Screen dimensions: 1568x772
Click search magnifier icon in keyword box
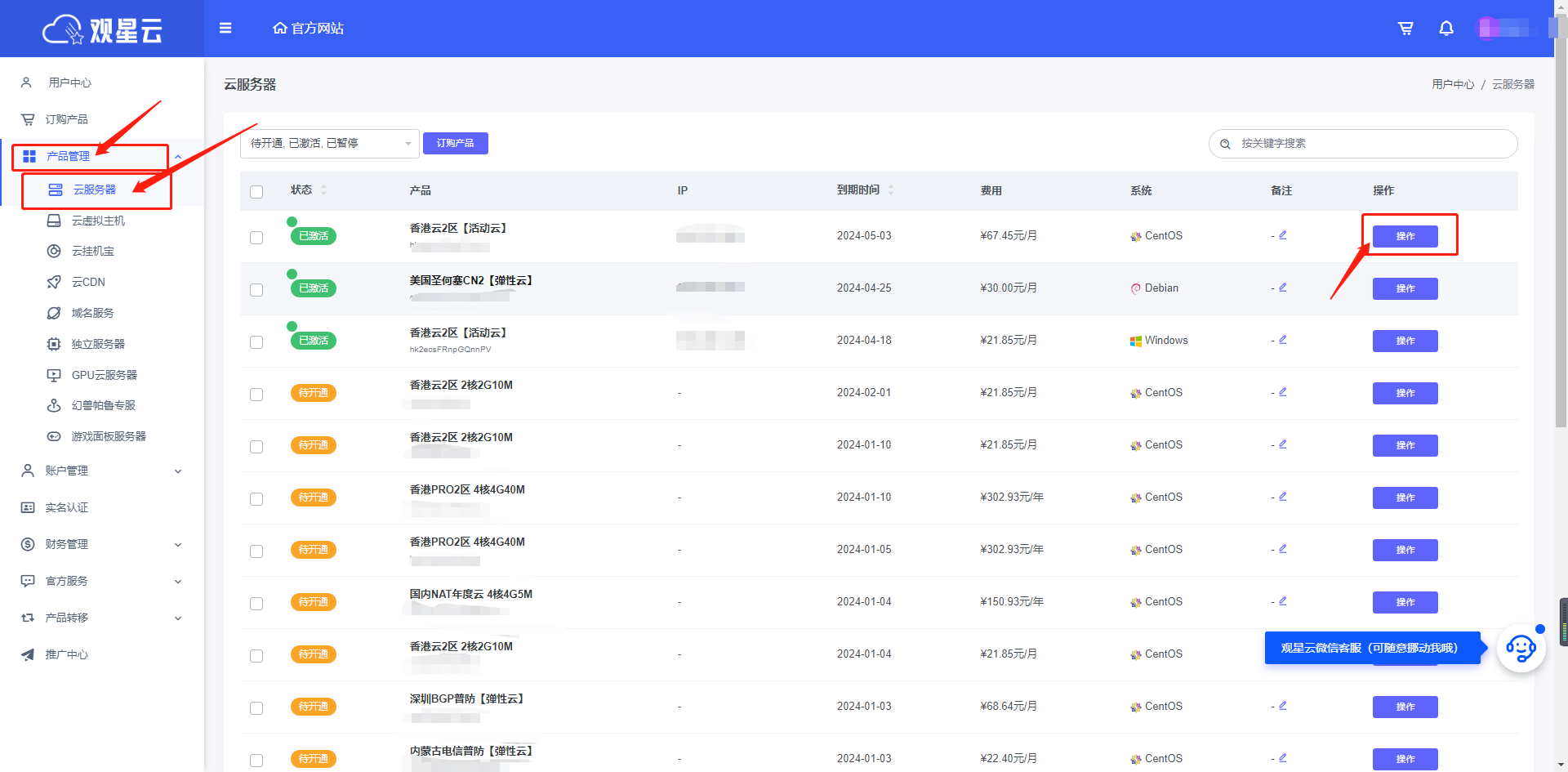point(1225,144)
